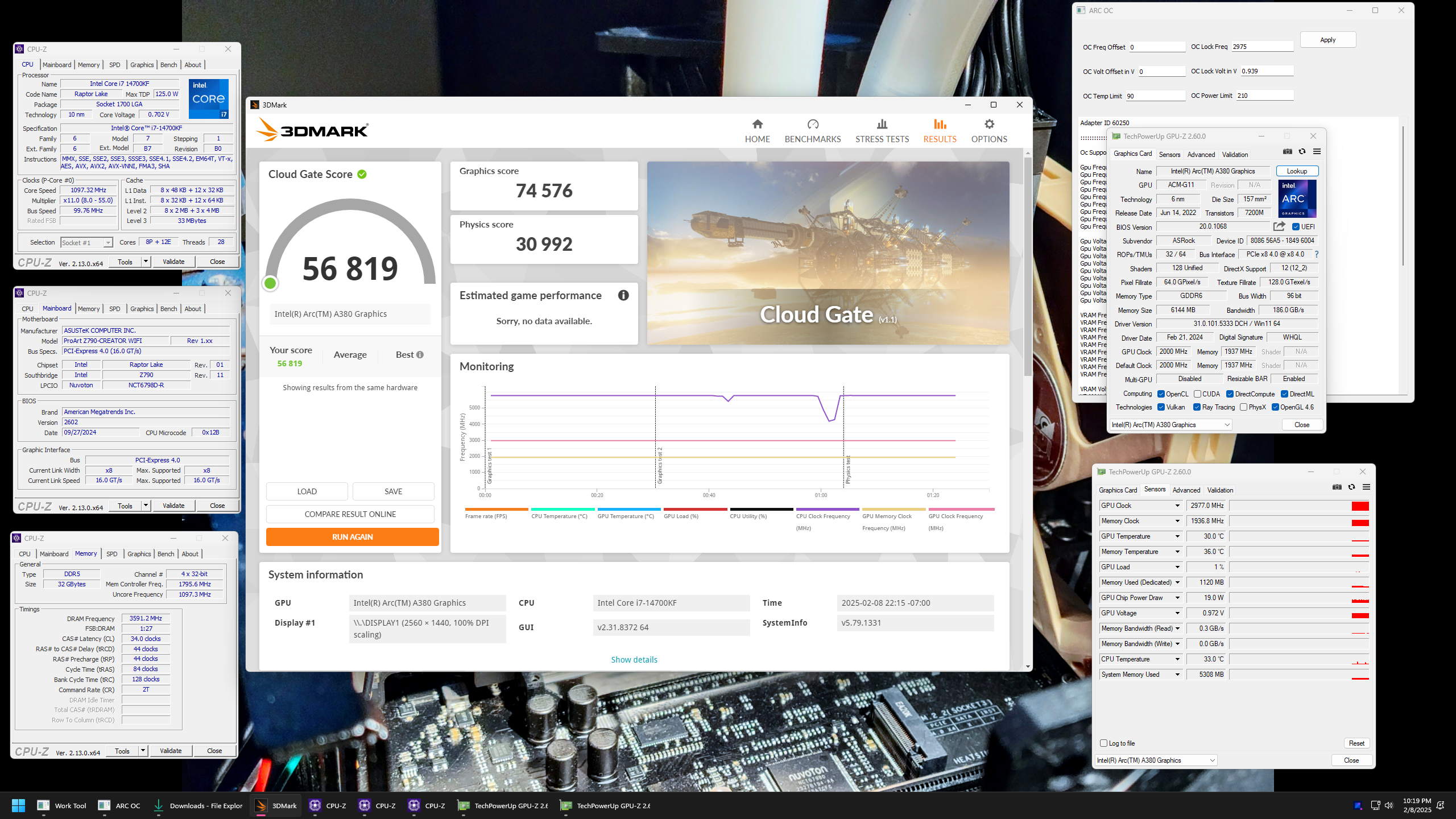Toggle the PhysX checkbox in GPU-Z
This screenshot has width=1456, height=819.
1243,407
